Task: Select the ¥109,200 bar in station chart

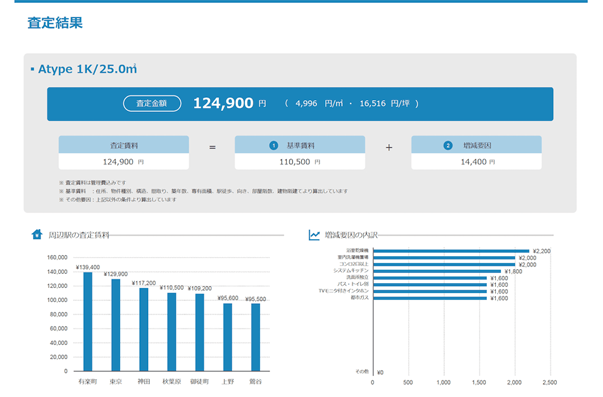Action: [x=200, y=332]
